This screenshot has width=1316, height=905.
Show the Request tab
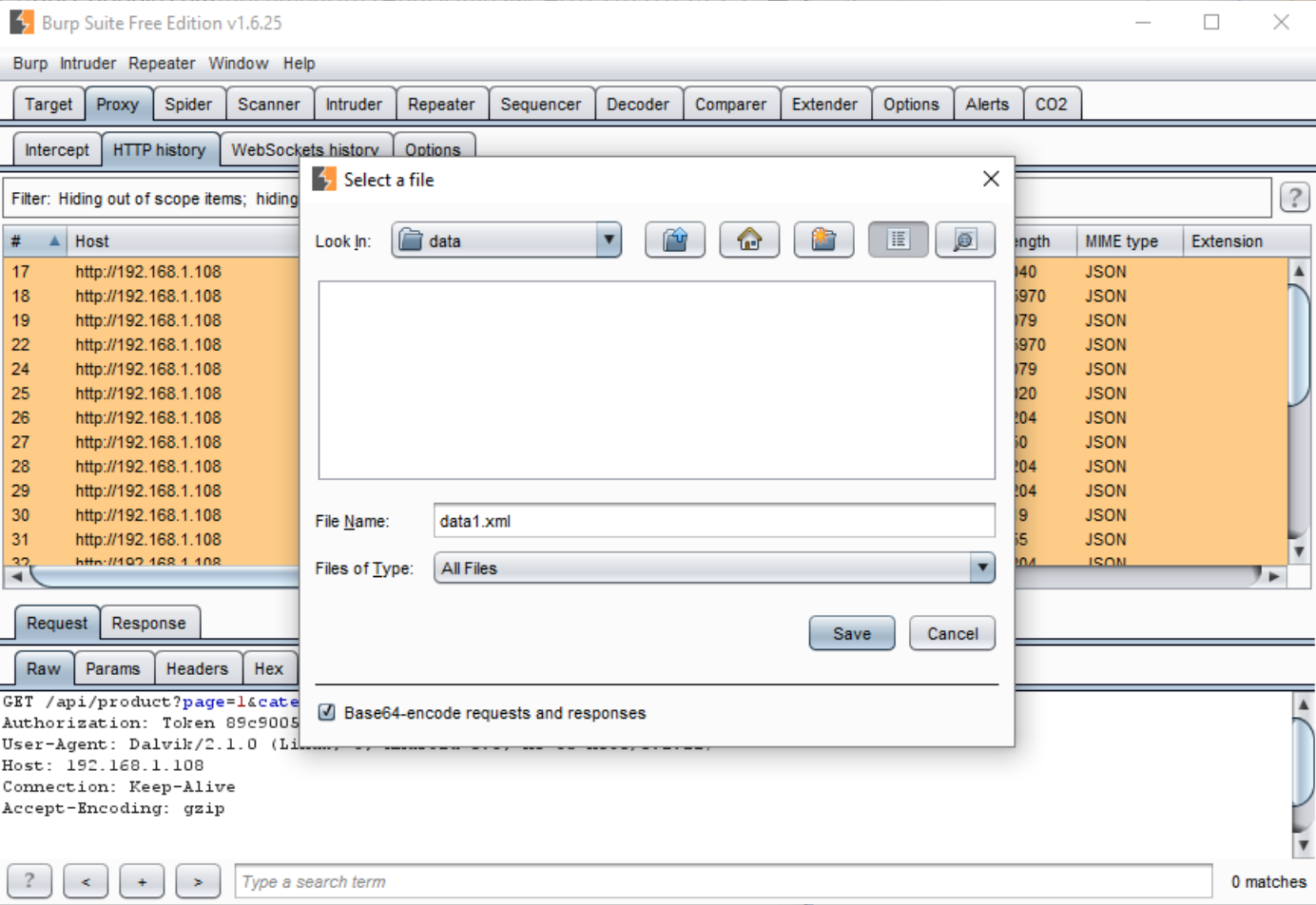(57, 623)
